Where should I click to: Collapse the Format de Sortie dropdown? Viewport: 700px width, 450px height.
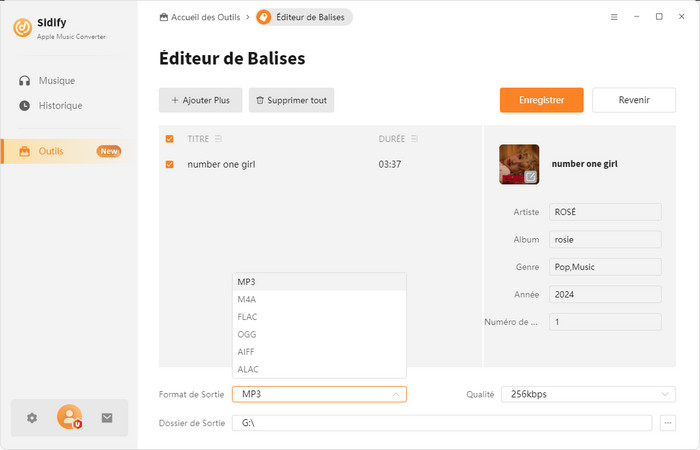pyautogui.click(x=395, y=394)
